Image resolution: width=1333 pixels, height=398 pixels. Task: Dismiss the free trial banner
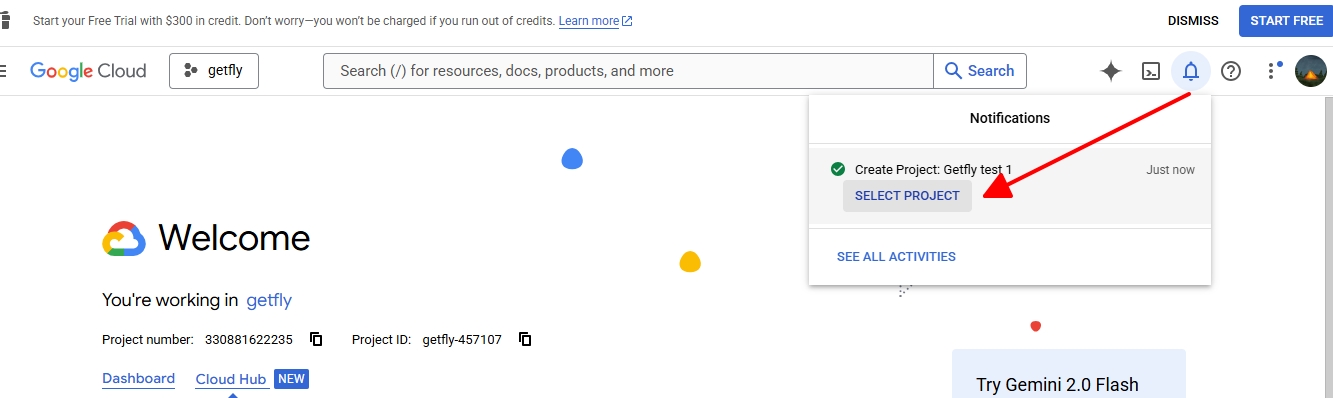(x=1193, y=21)
